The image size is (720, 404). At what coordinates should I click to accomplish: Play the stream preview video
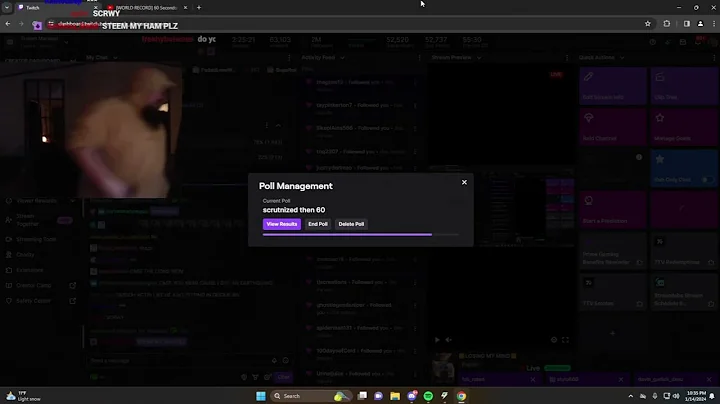pos(437,340)
